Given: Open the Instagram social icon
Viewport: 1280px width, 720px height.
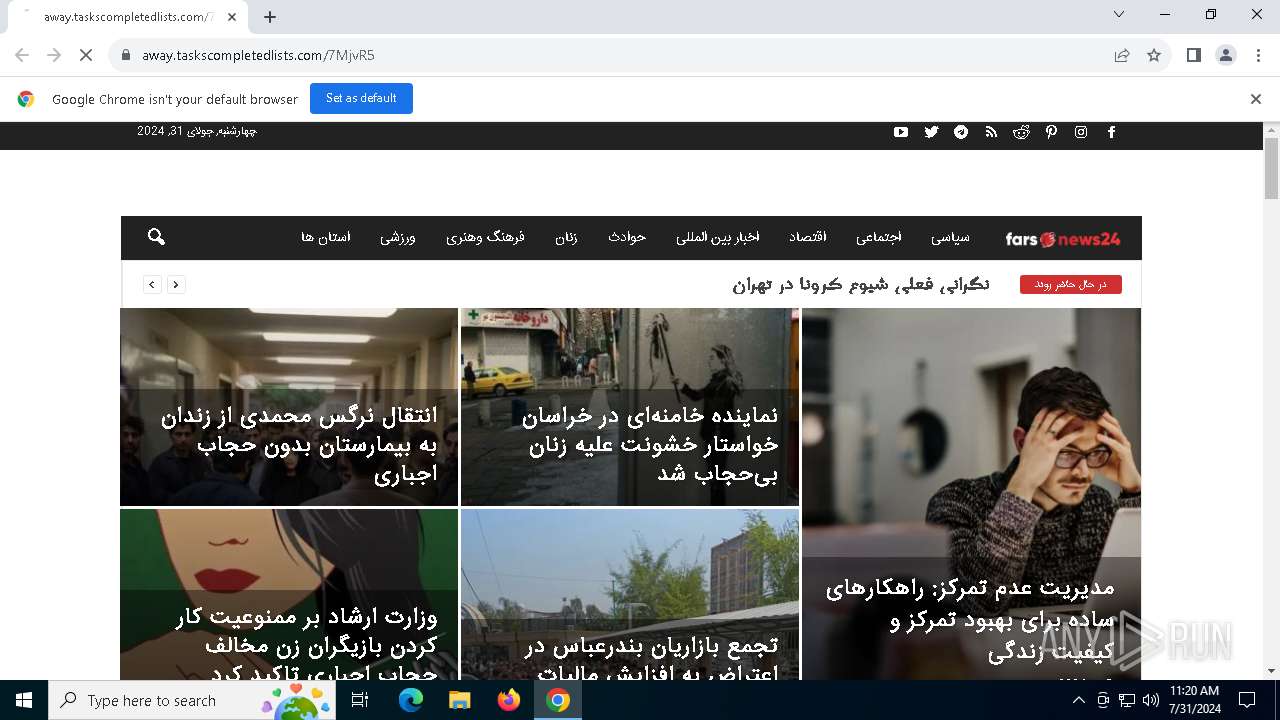Looking at the screenshot, I should (x=1081, y=132).
